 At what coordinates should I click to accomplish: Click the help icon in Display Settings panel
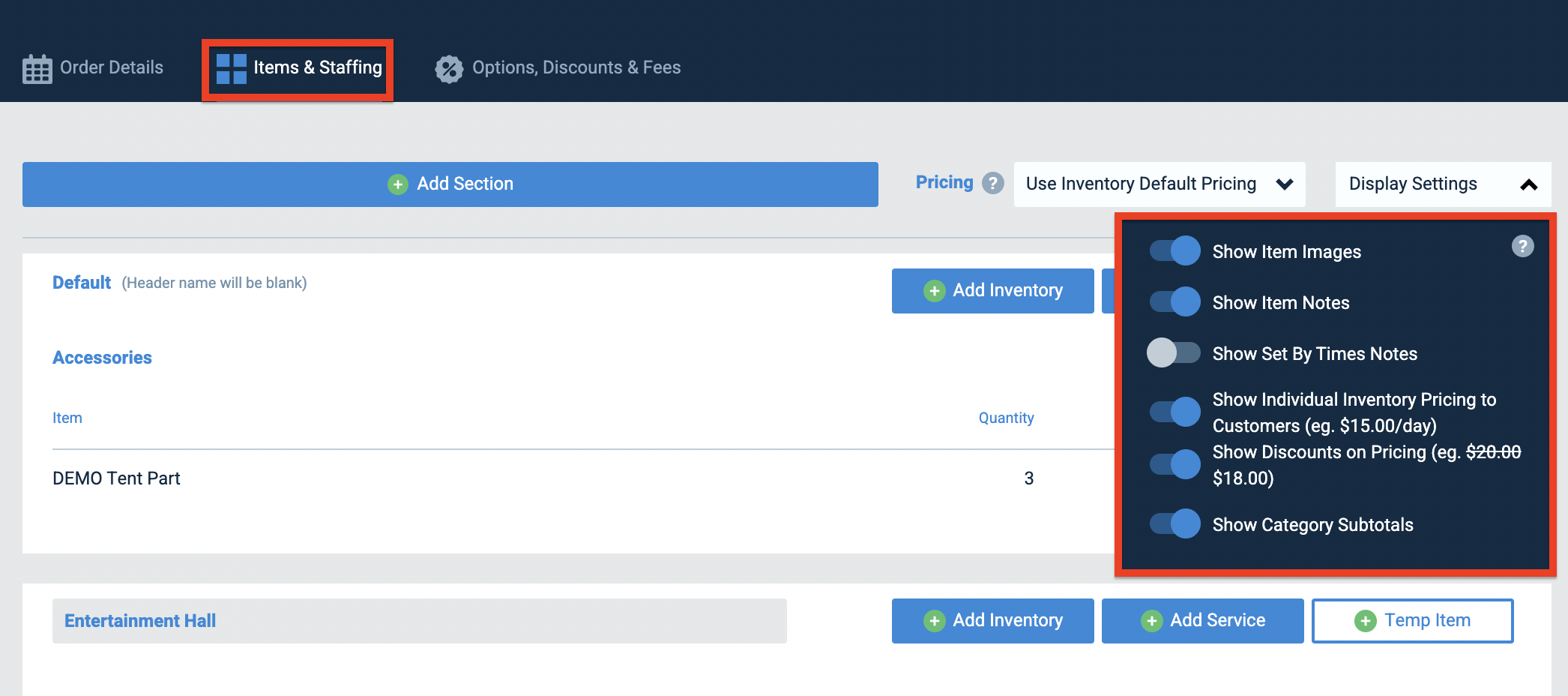coord(1522,246)
